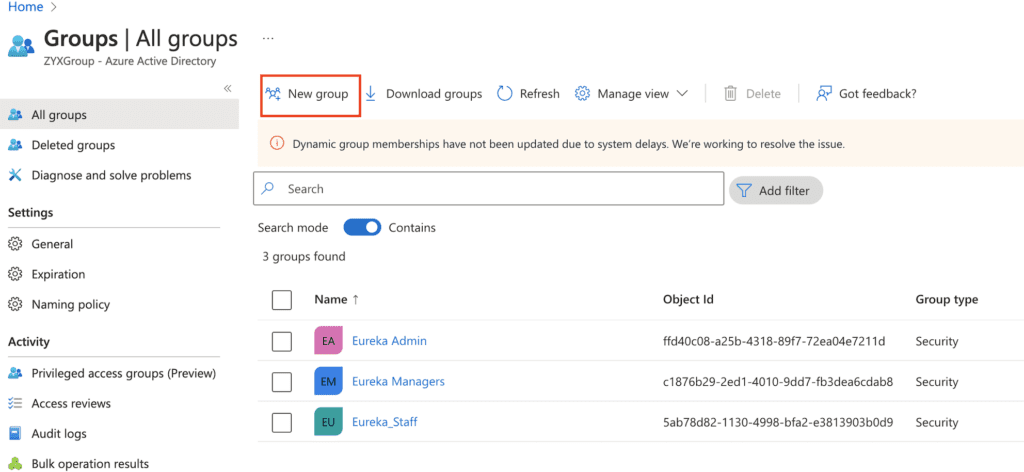Go to Home breadcrumb link

pos(25,7)
